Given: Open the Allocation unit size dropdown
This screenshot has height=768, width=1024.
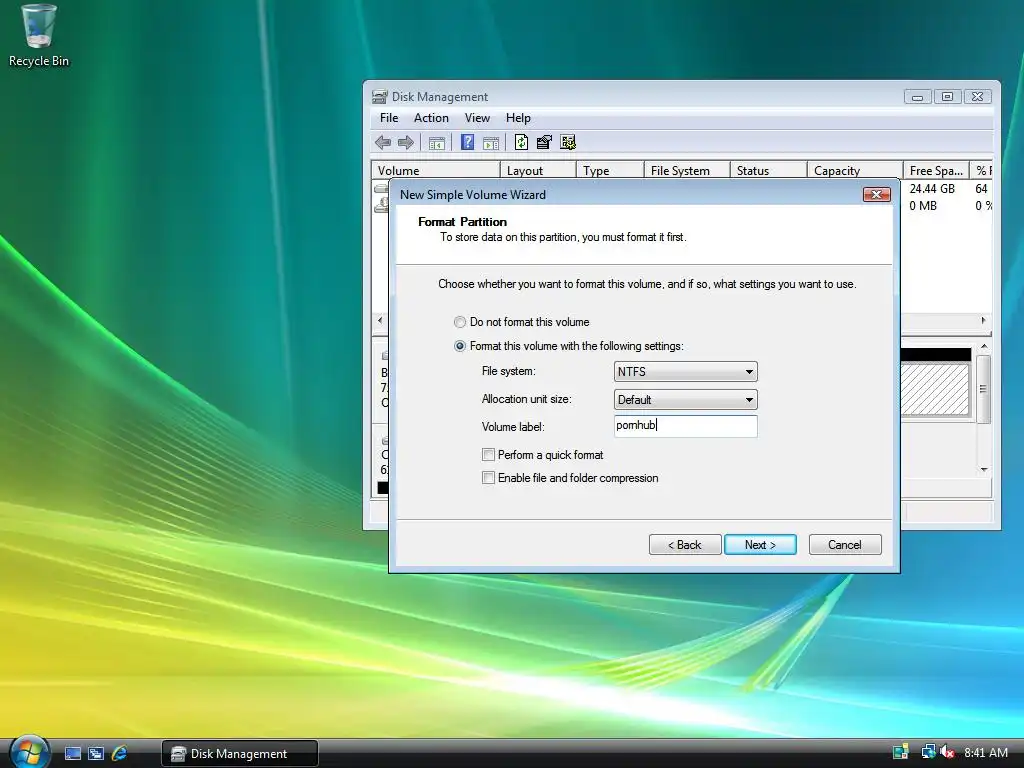Looking at the screenshot, I should (x=686, y=400).
